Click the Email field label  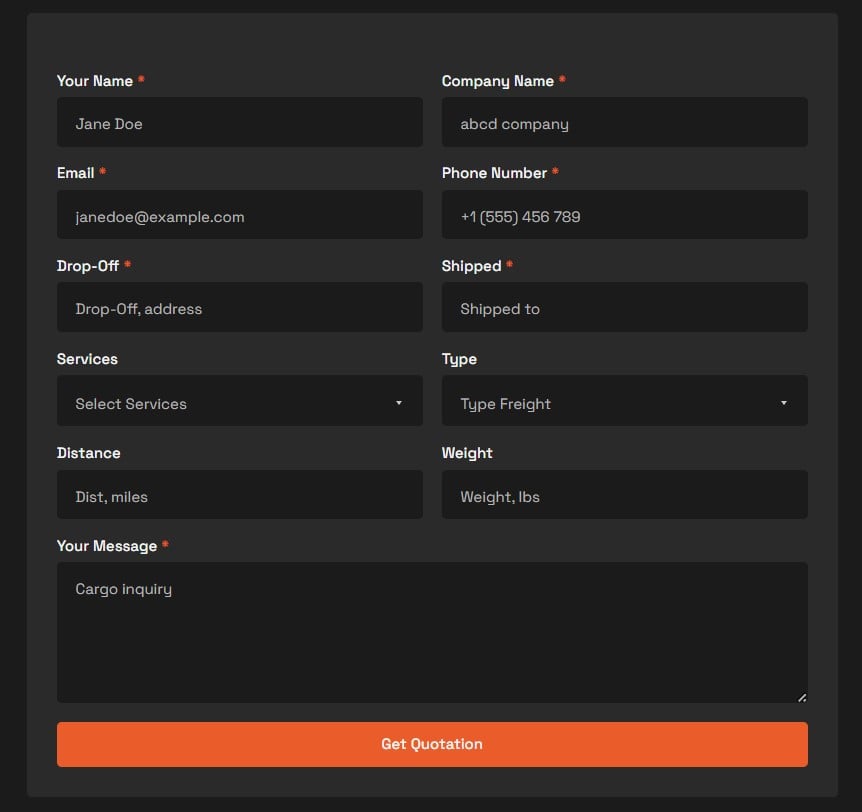click(x=75, y=173)
